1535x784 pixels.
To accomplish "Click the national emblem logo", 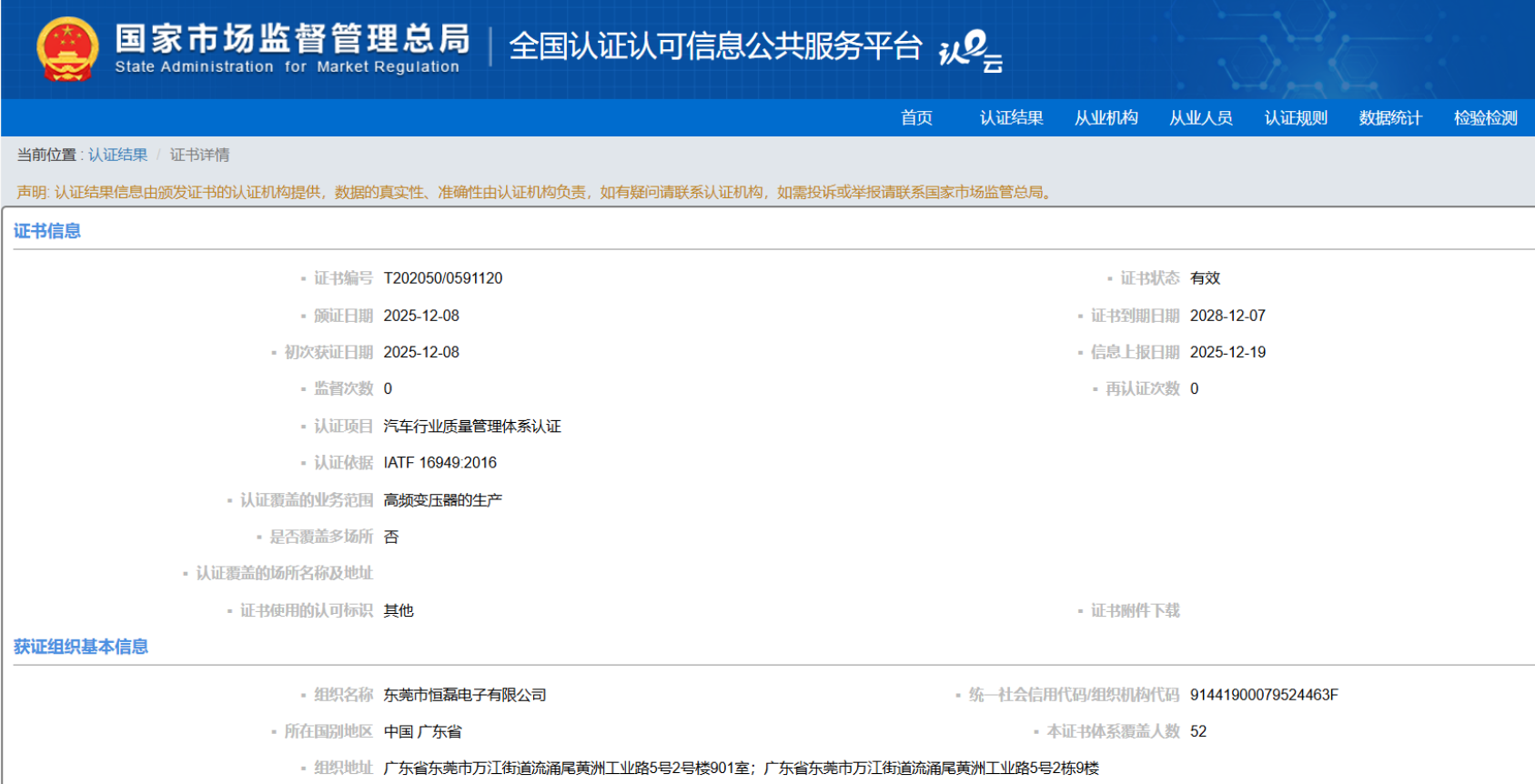I will [x=67, y=49].
